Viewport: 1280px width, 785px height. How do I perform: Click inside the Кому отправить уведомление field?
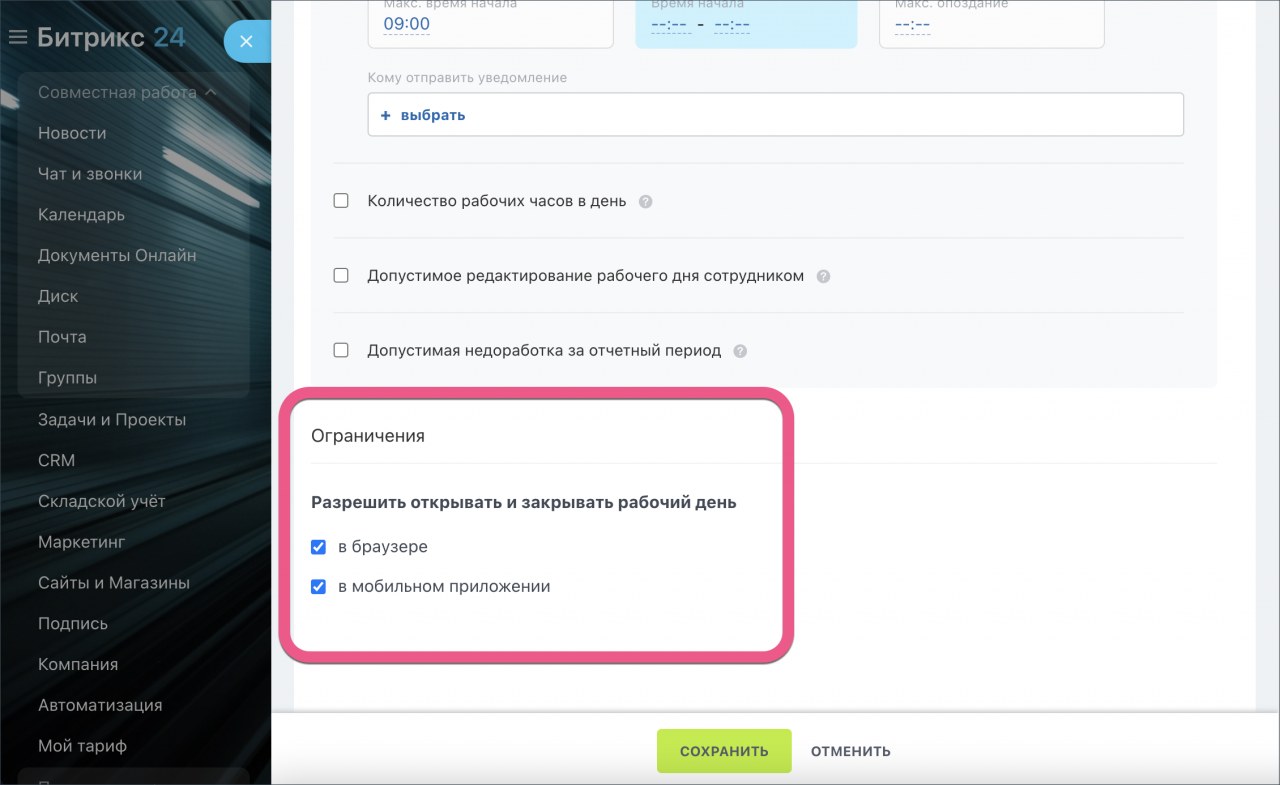coord(776,115)
